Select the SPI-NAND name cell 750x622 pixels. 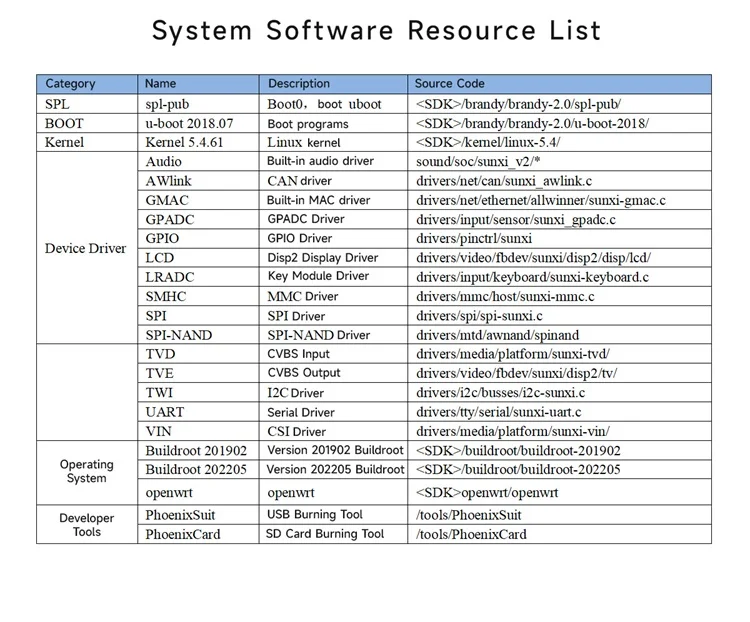(178, 335)
